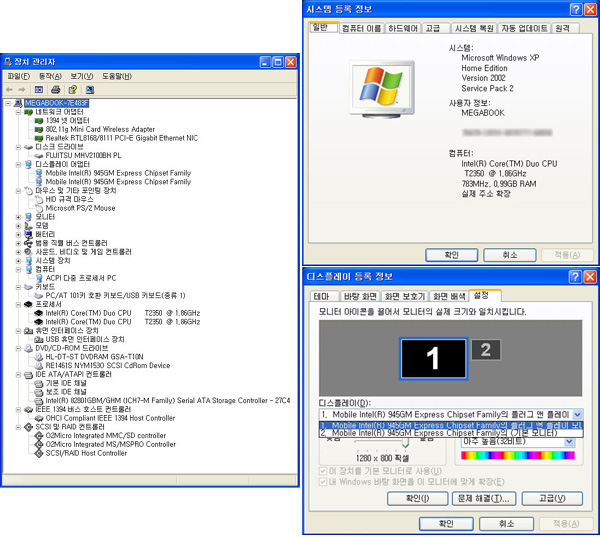600x537 pixels.
Task: Click the Back arrow in Device Manager toolbar
Action: [x=9, y=90]
